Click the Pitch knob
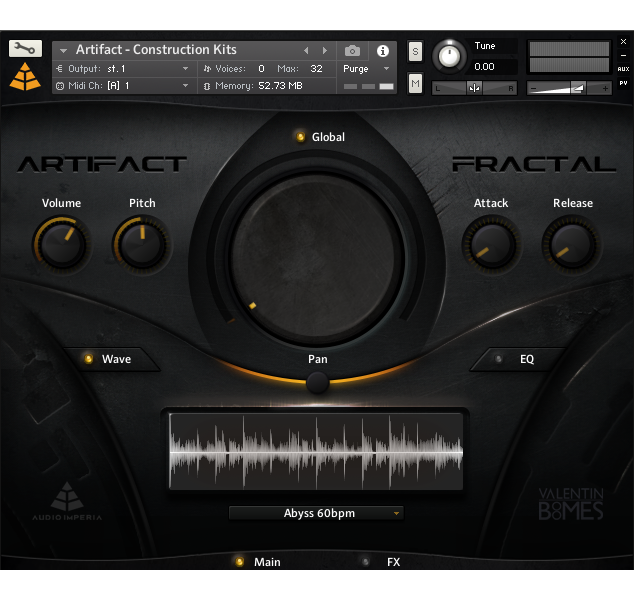The image size is (635, 600). coord(142,244)
